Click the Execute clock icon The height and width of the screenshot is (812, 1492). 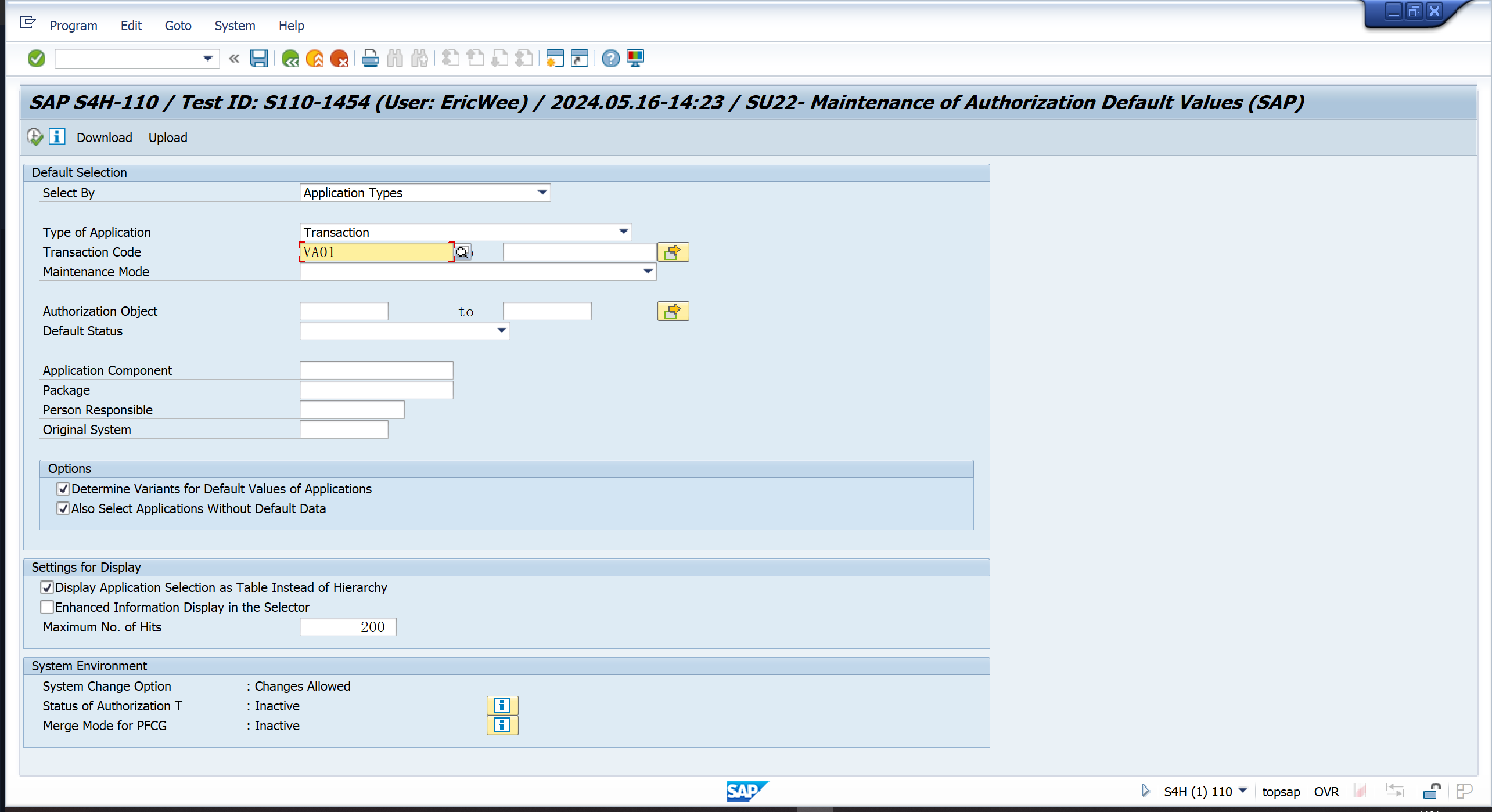34,137
